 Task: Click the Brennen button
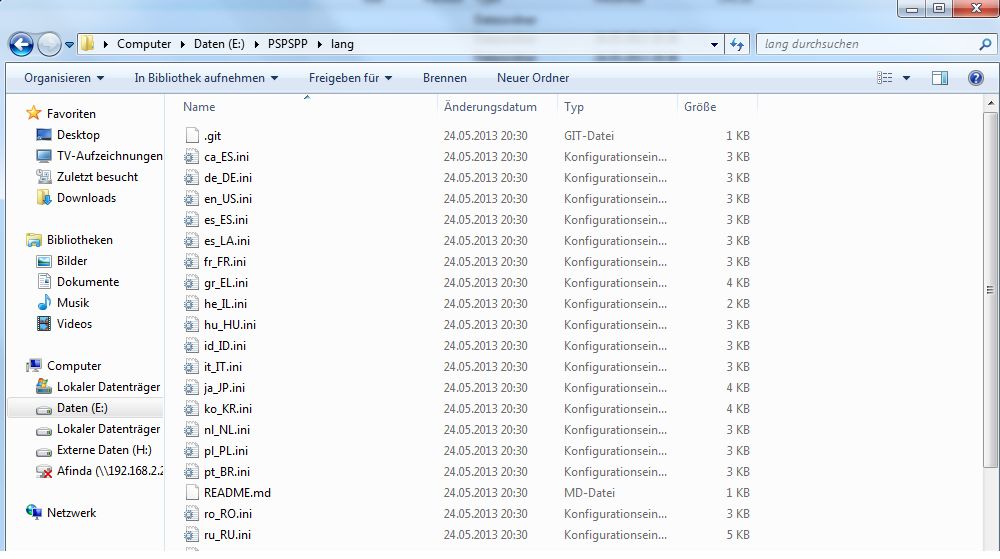pyautogui.click(x=444, y=78)
